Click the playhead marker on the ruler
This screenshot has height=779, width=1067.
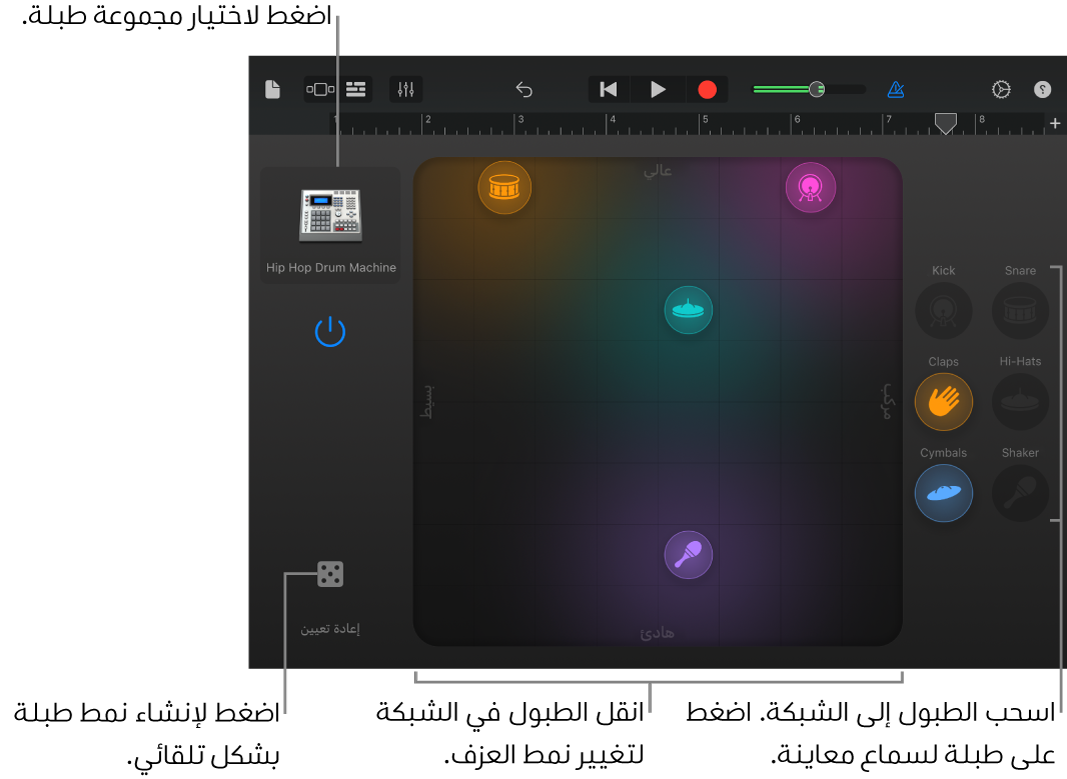point(945,123)
